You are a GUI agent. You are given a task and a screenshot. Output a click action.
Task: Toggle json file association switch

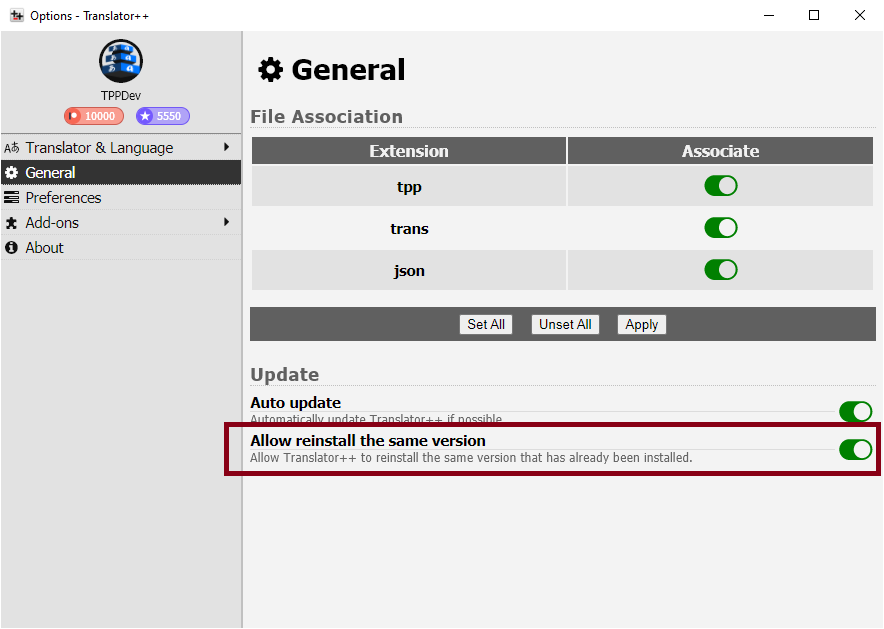(x=721, y=270)
